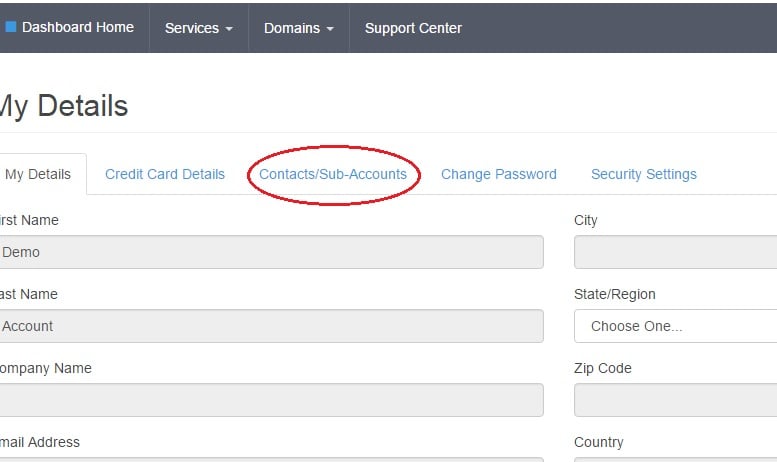Open the Security Settings tab
777x462 pixels.
tap(644, 174)
